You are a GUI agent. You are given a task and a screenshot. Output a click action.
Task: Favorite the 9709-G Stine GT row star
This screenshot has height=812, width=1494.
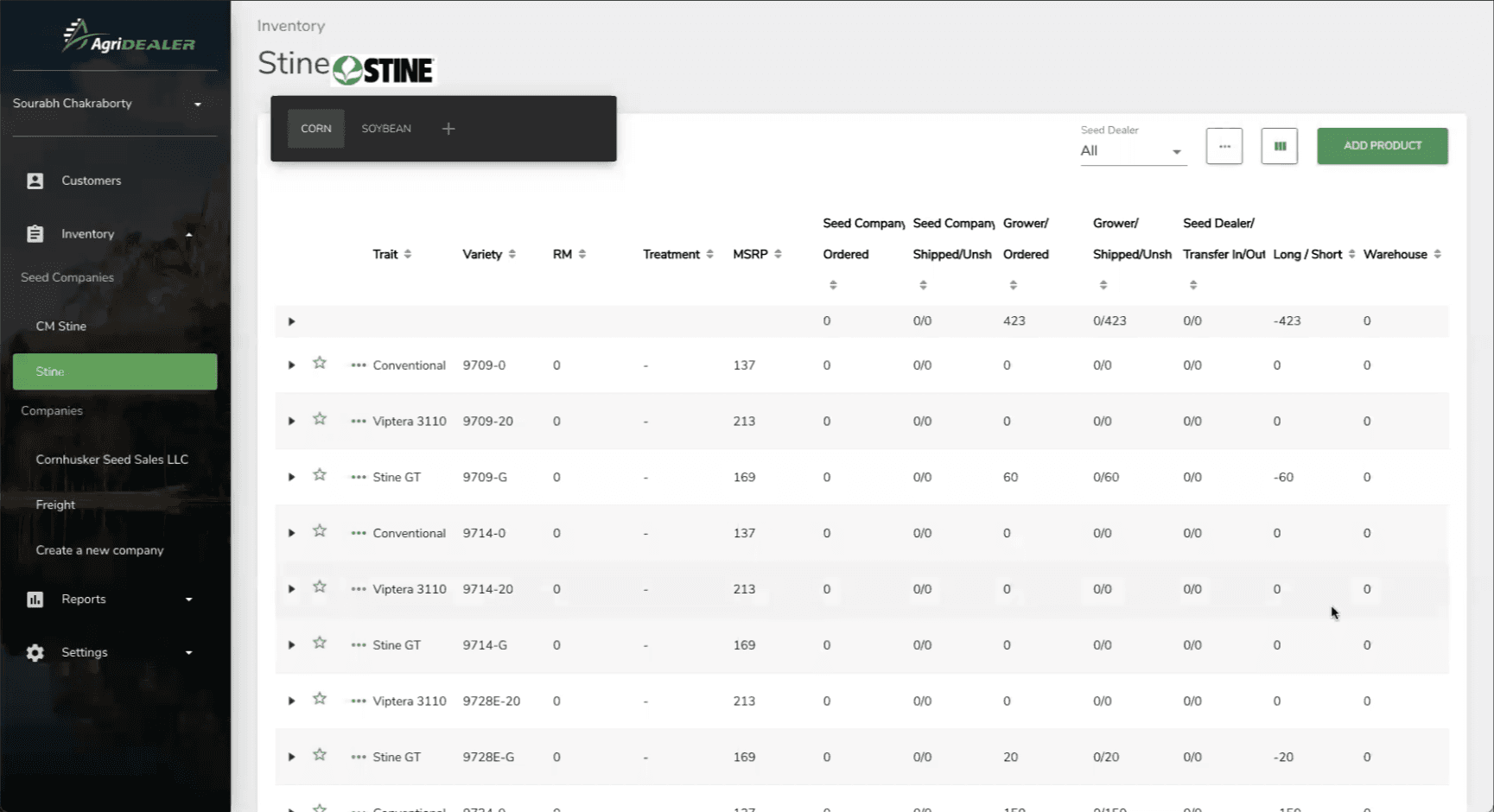[320, 473]
